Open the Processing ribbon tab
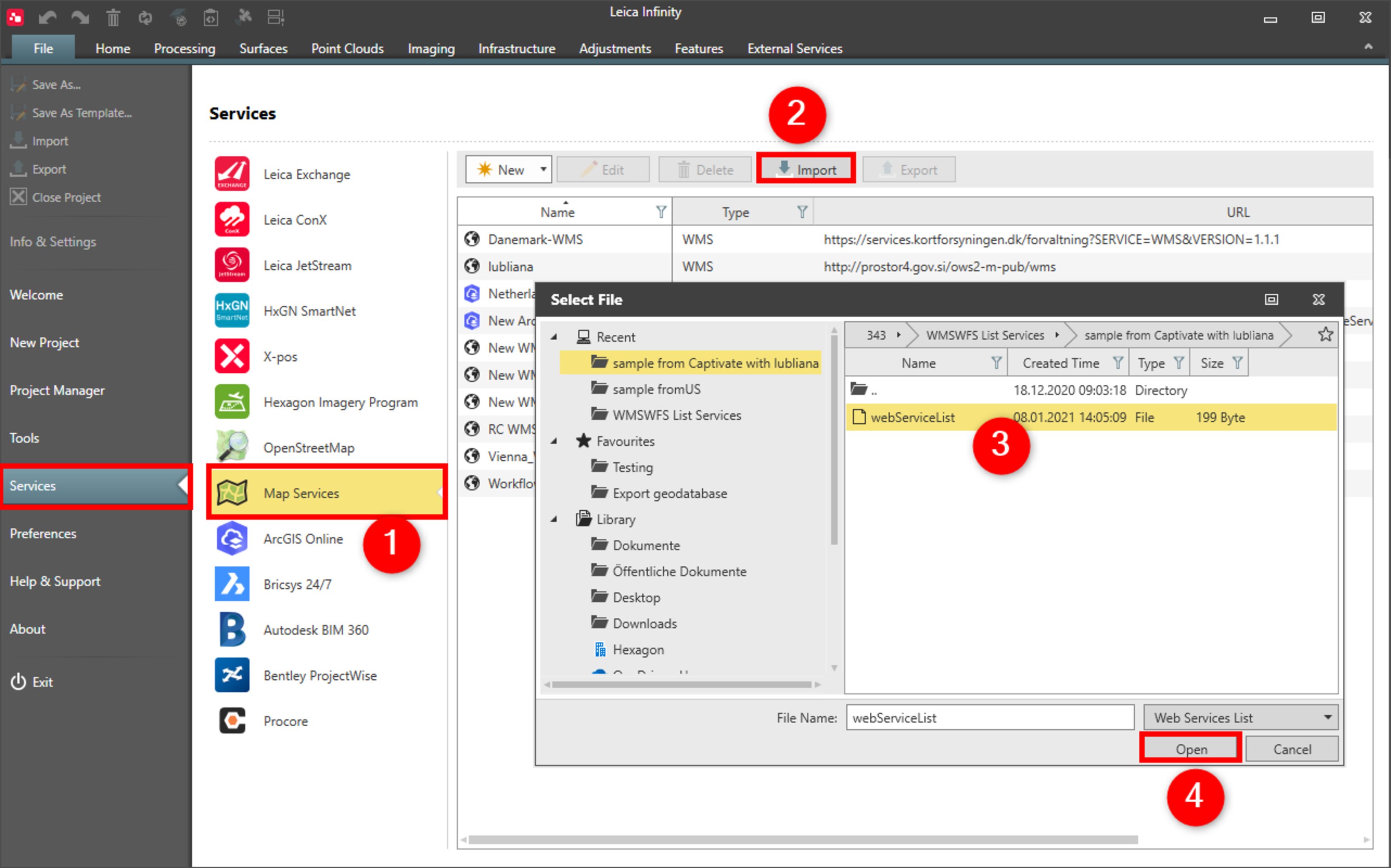Image resolution: width=1391 pixels, height=868 pixels. 184,48
